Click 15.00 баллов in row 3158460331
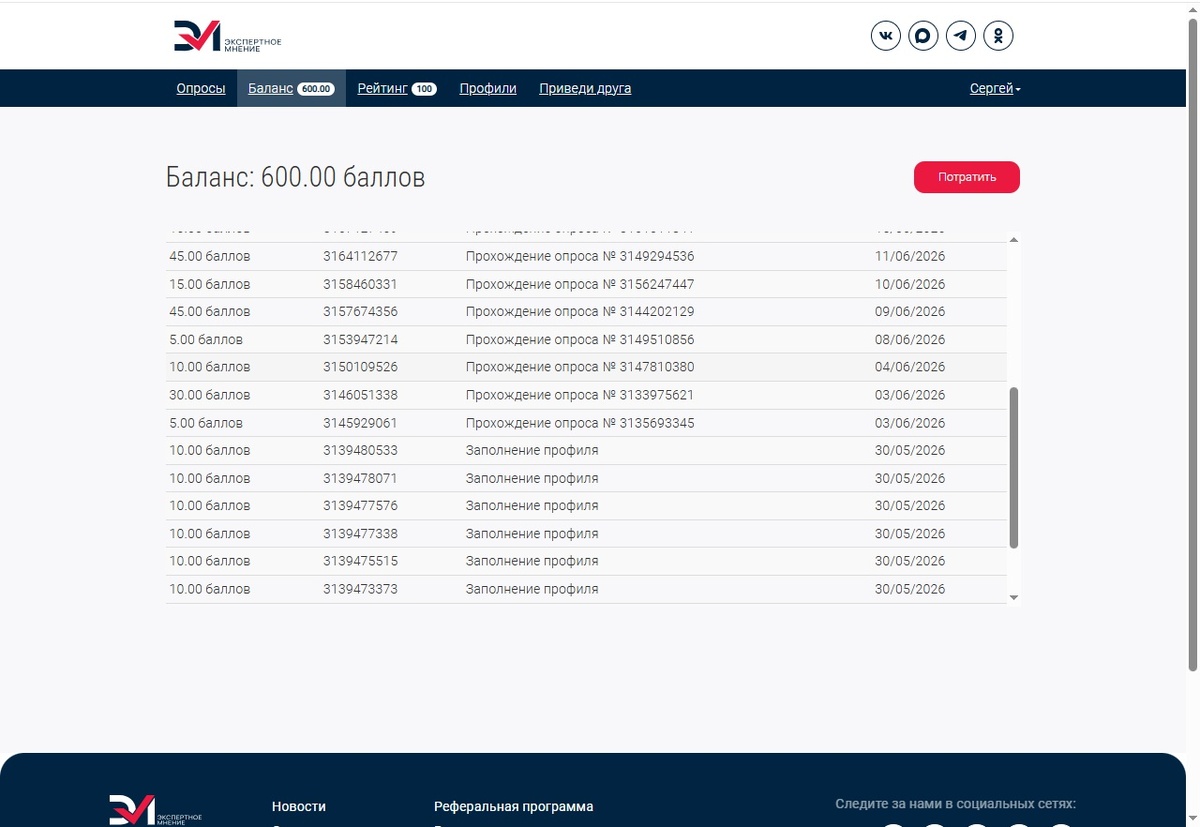Viewport: 1200px width, 827px height. point(210,284)
